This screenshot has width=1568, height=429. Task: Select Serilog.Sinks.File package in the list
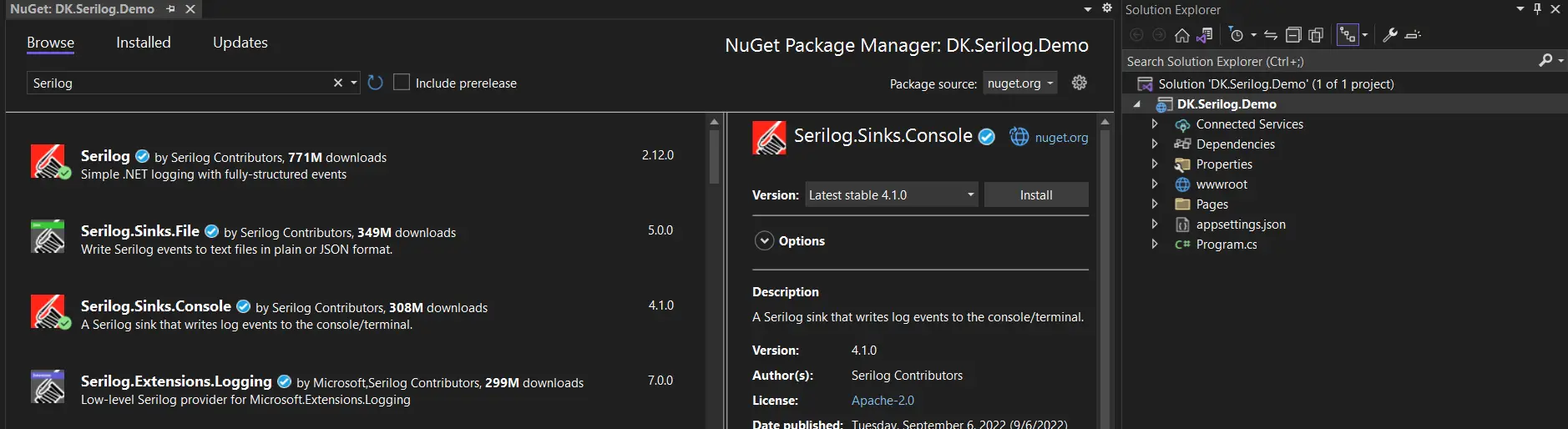(x=140, y=231)
